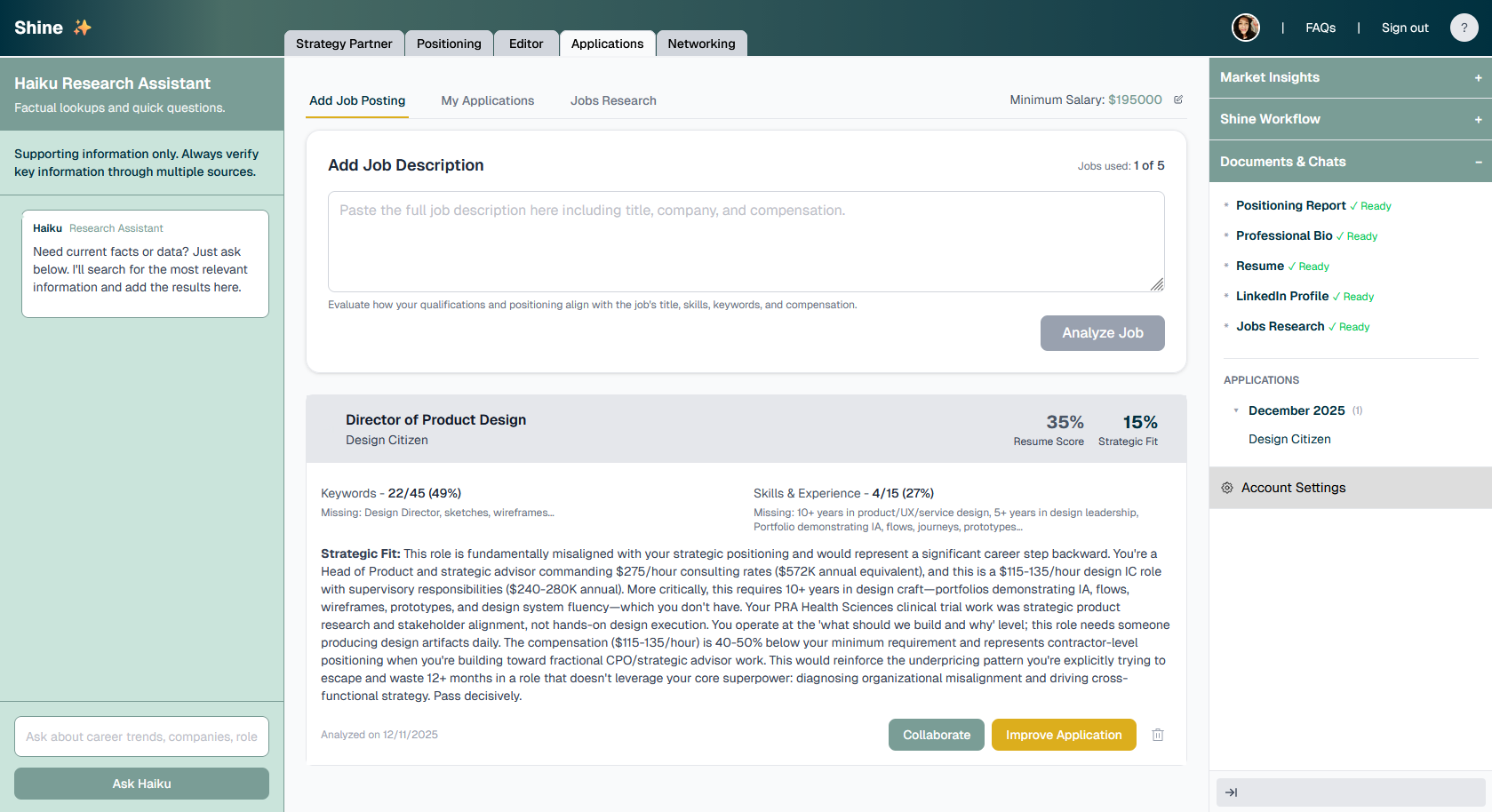Click the 15% Strategic Fit value
The width and height of the screenshot is (1492, 812).
[1140, 422]
